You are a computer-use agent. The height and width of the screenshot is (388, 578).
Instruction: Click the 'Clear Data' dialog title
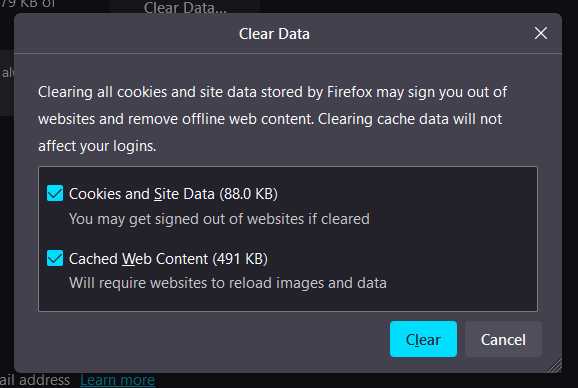[274, 34]
